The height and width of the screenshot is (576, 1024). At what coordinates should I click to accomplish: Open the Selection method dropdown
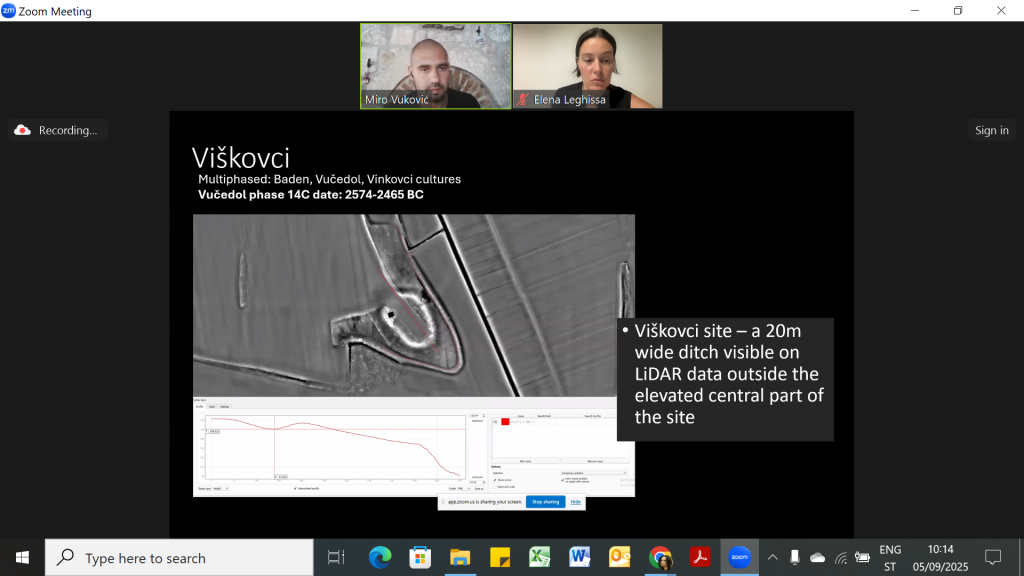point(593,472)
